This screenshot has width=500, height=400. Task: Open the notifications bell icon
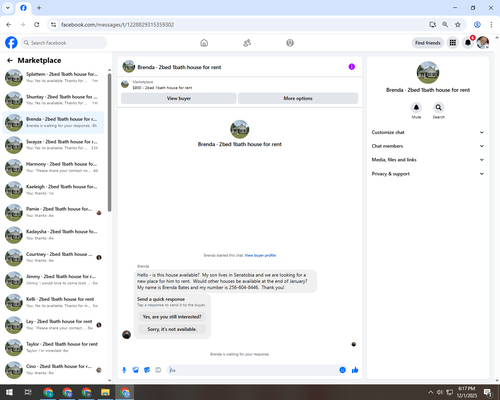(468, 43)
